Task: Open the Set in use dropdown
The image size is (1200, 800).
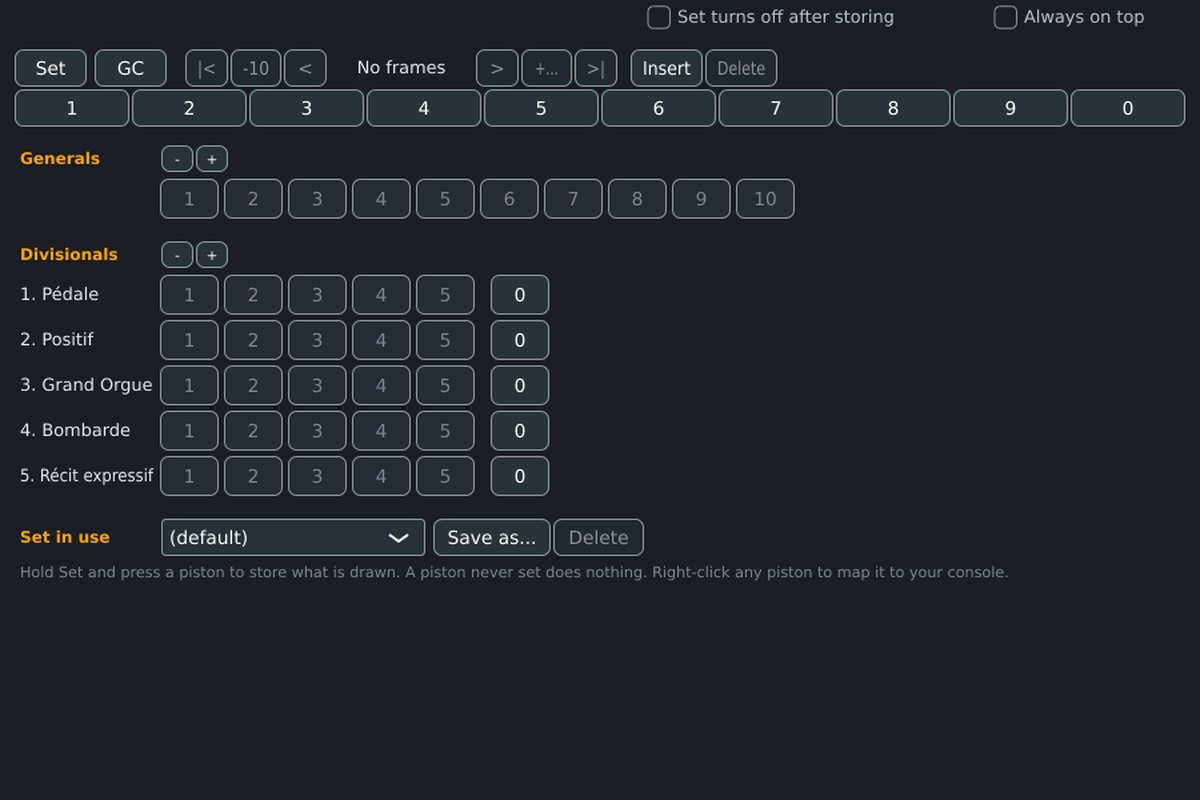Action: click(x=293, y=537)
